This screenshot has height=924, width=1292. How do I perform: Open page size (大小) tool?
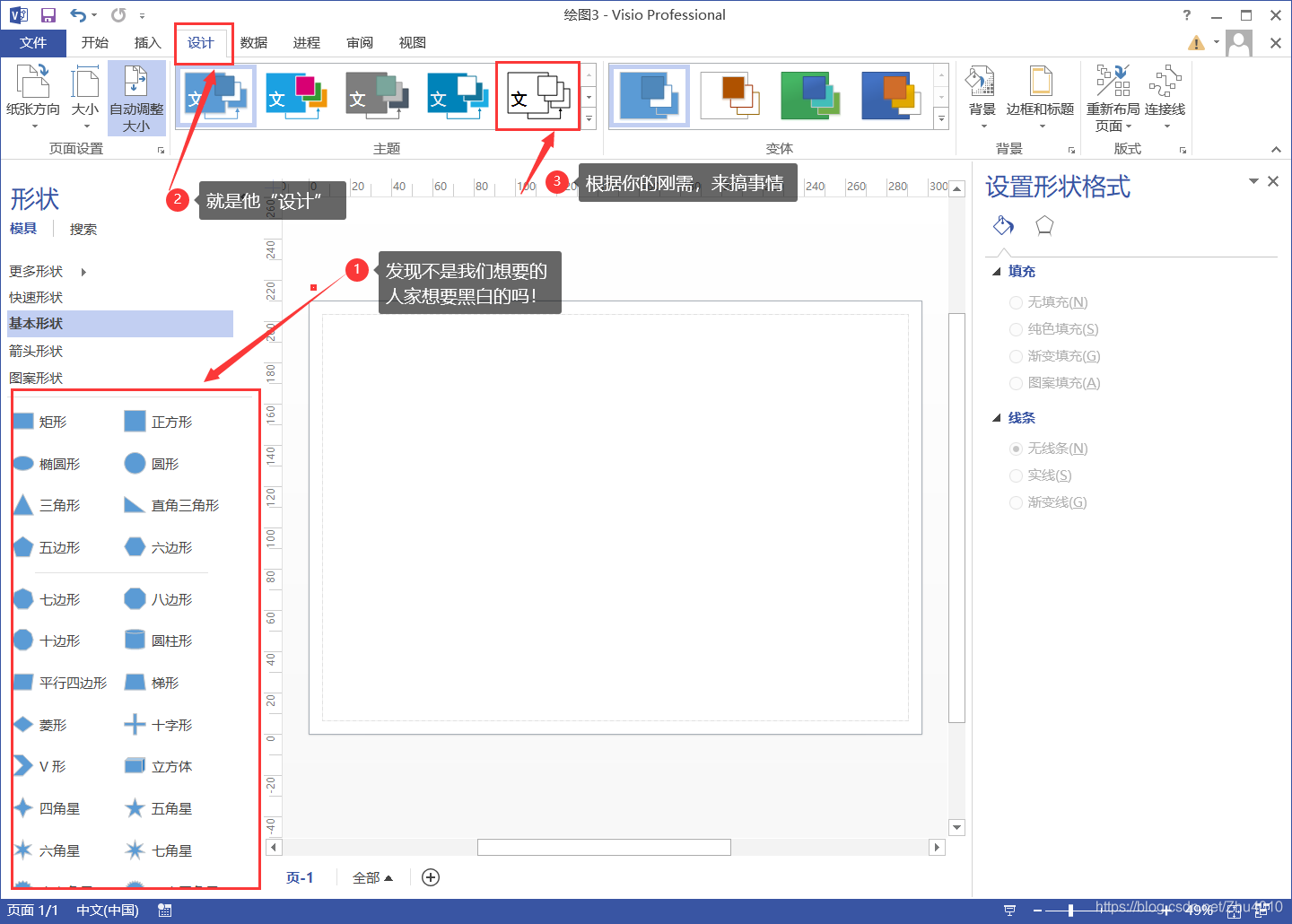pos(85,97)
